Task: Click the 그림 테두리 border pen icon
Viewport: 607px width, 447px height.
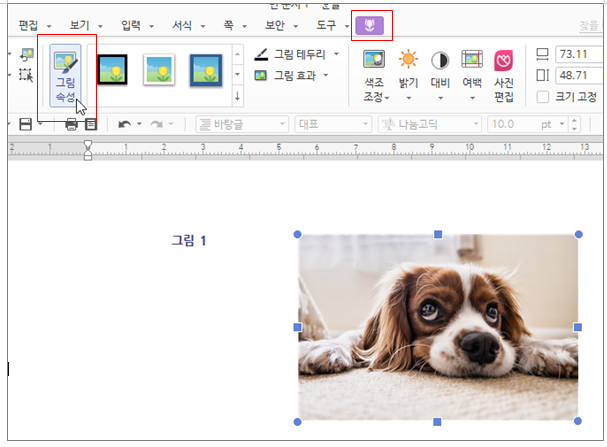Action: point(261,55)
